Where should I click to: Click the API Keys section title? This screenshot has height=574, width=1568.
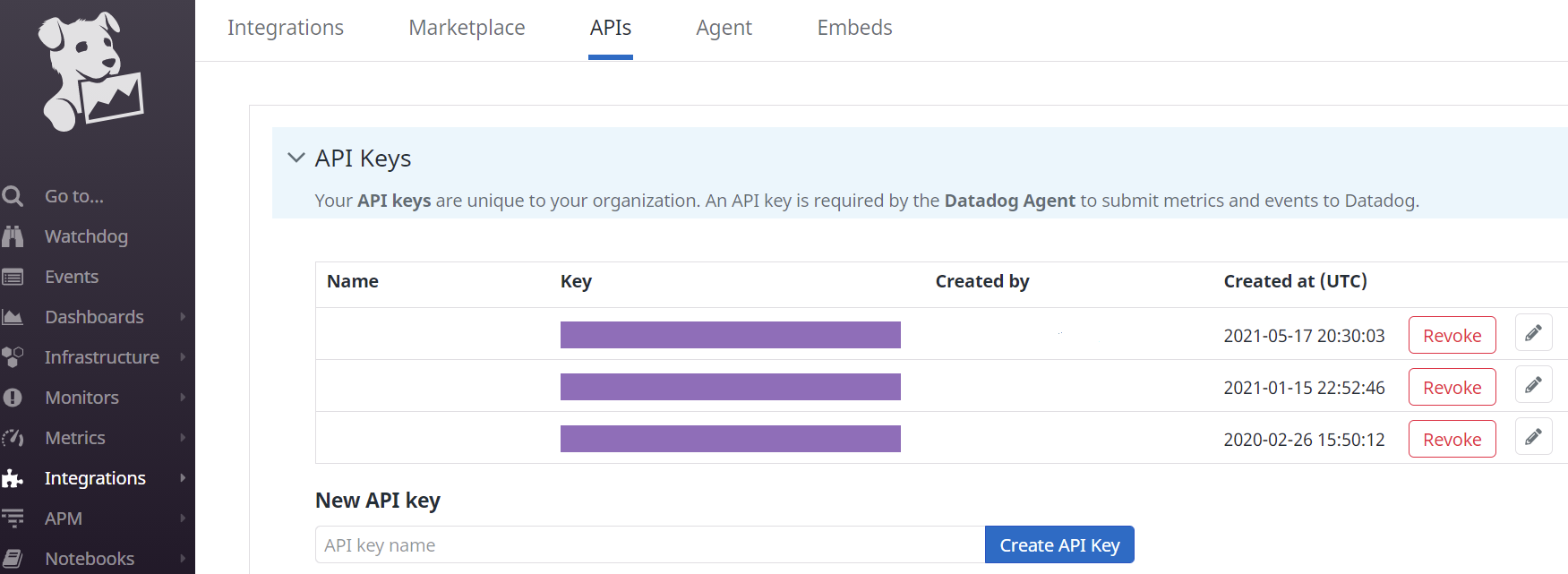[x=363, y=158]
